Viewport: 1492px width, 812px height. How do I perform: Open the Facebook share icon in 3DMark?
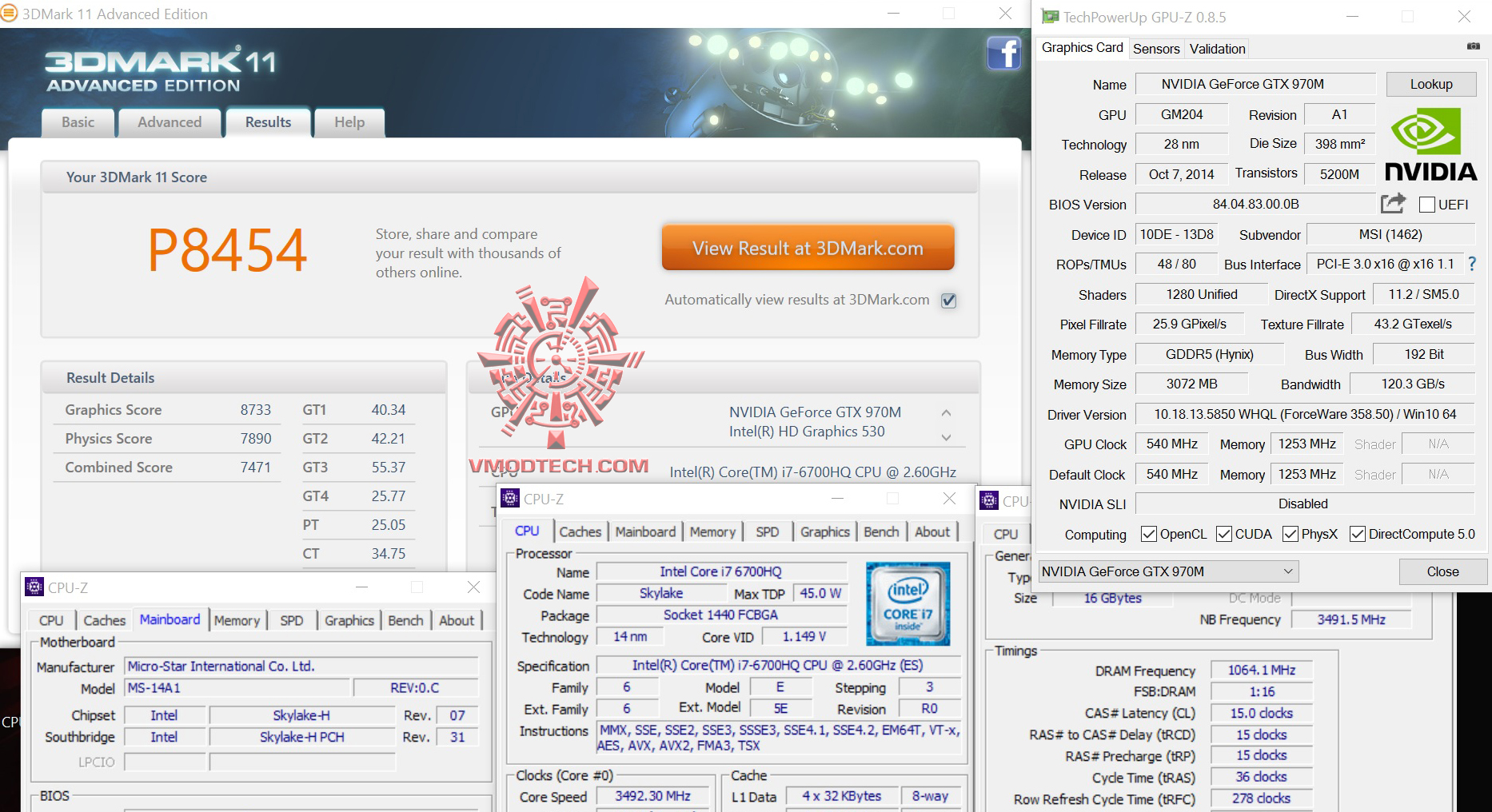tap(1003, 54)
